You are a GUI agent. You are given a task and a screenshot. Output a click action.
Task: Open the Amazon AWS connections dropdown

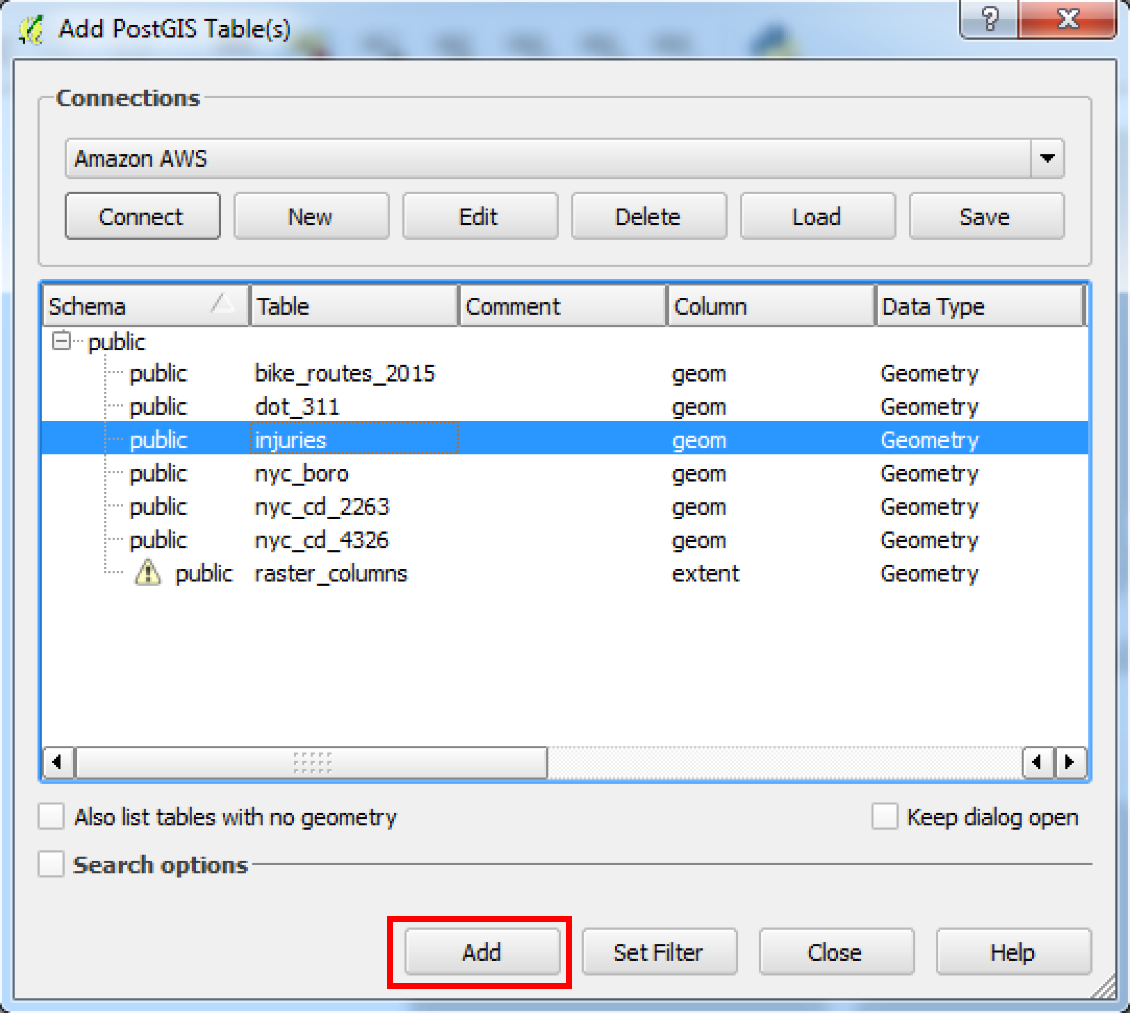(x=1047, y=158)
